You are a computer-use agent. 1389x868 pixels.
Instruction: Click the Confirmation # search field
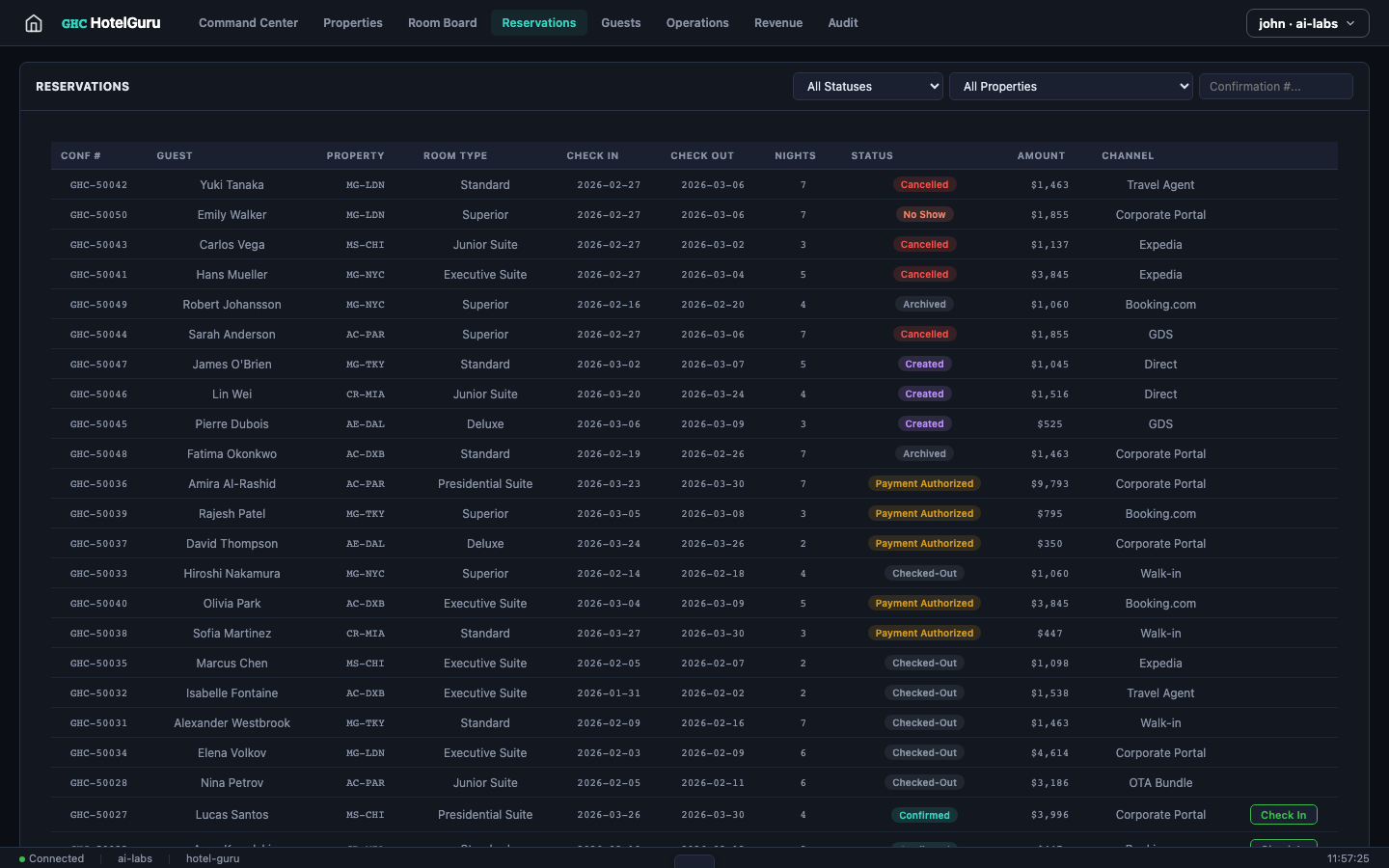click(1275, 86)
